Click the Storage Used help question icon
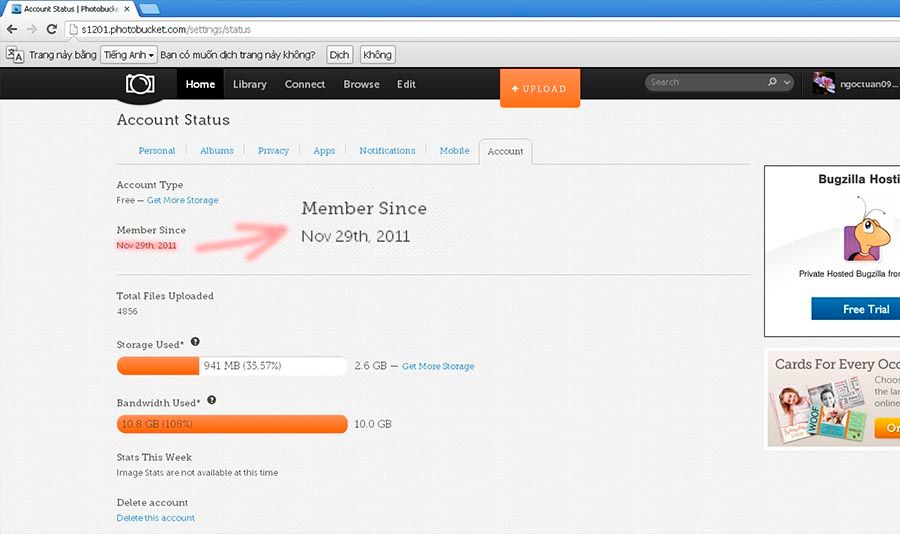The width and height of the screenshot is (900, 534). [x=195, y=342]
